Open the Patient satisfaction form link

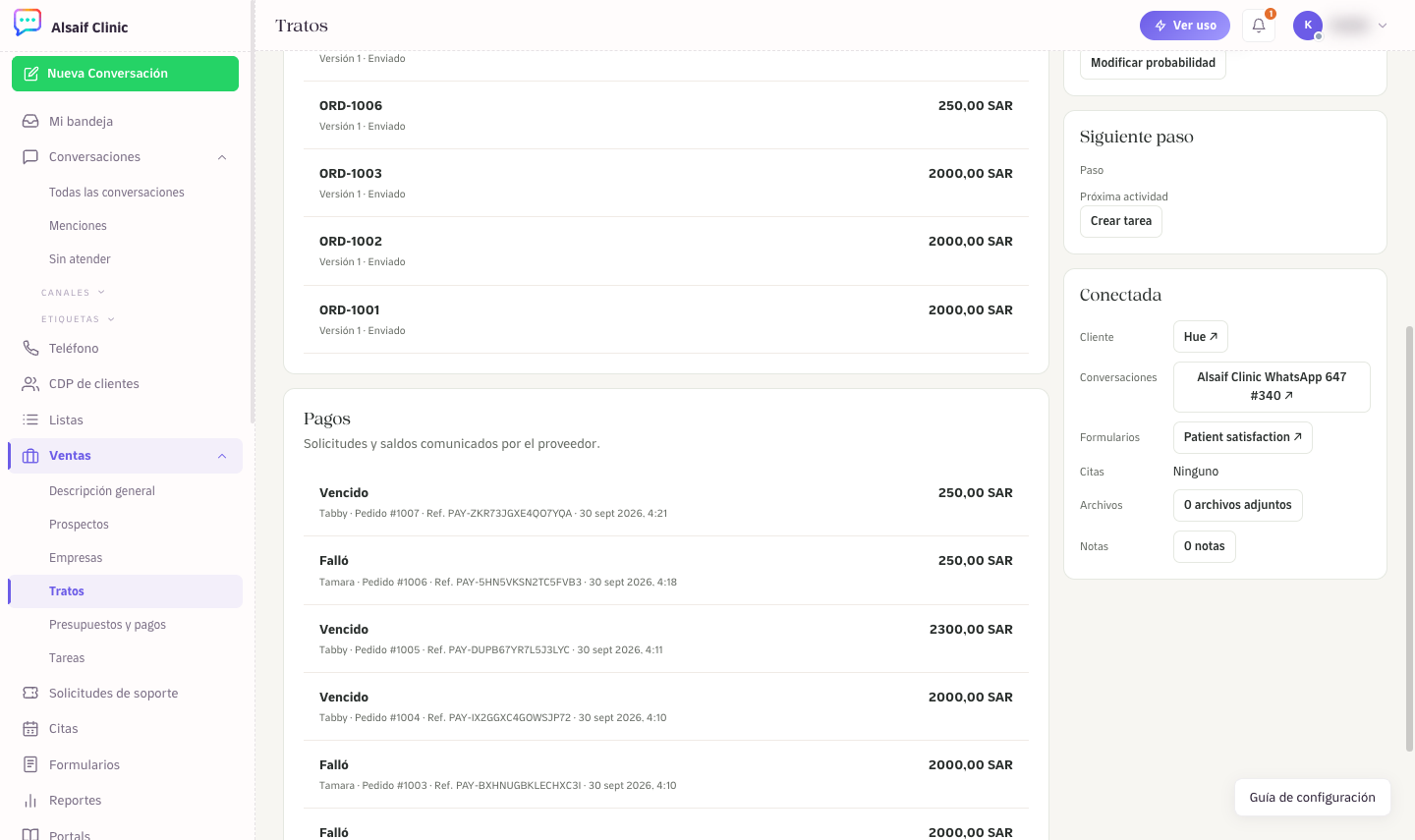click(1243, 437)
